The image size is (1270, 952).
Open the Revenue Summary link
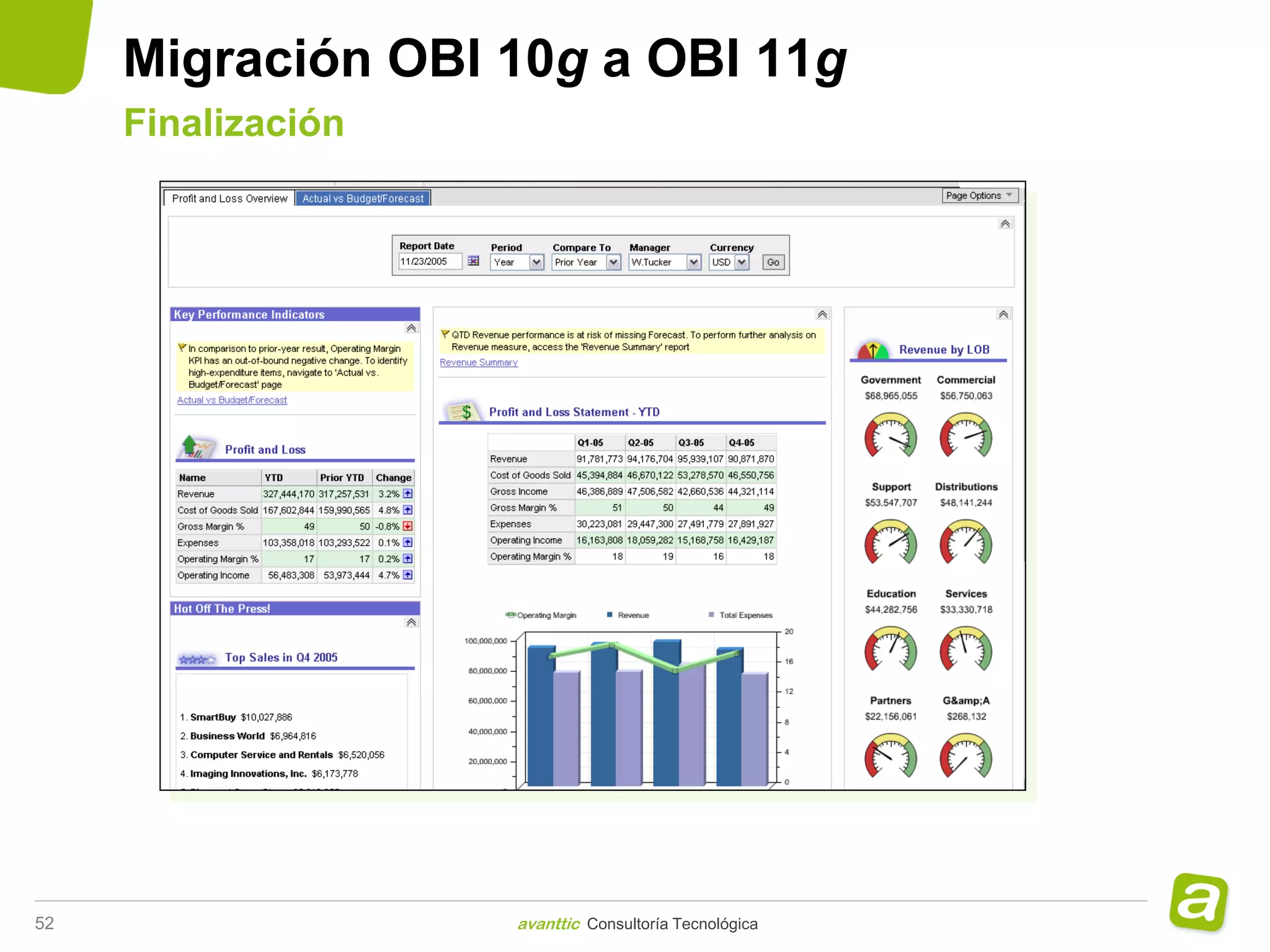[x=479, y=362]
